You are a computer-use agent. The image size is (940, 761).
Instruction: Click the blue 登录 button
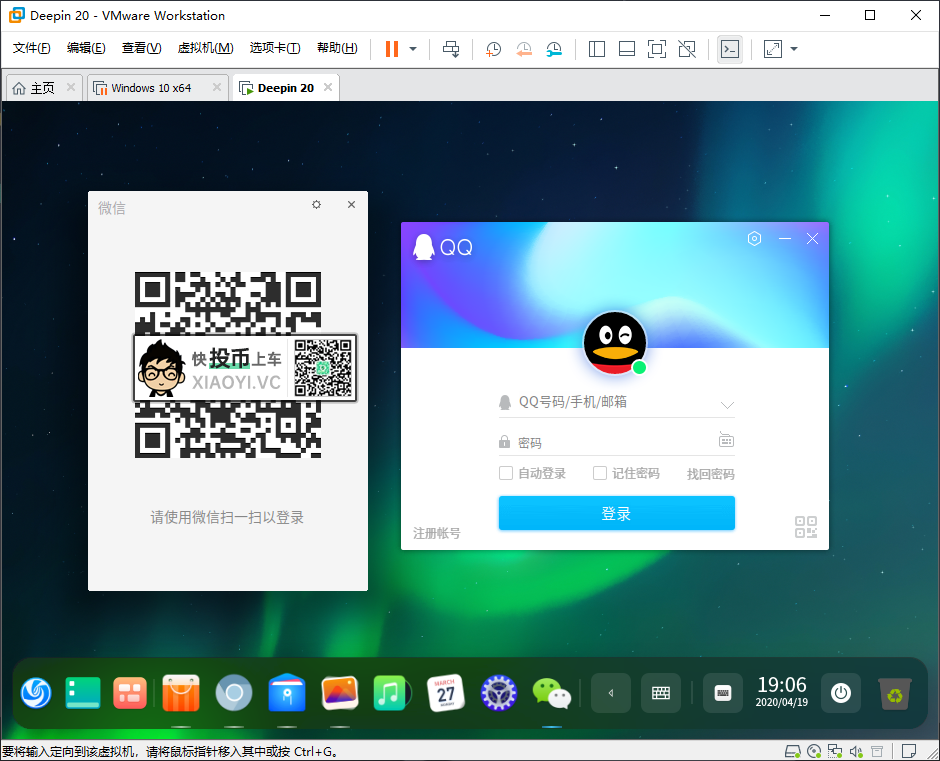click(x=616, y=513)
